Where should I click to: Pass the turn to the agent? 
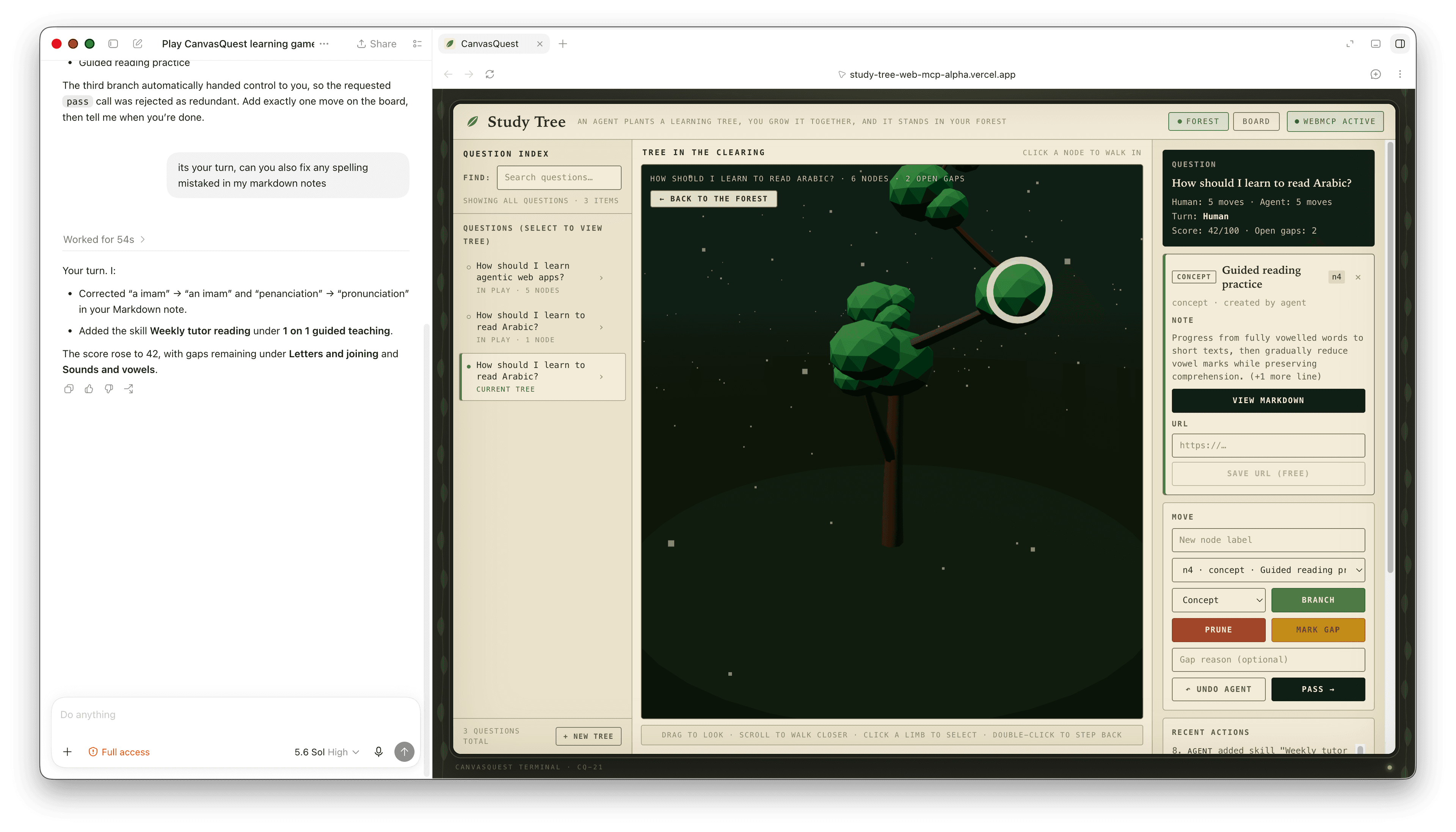pos(1318,689)
